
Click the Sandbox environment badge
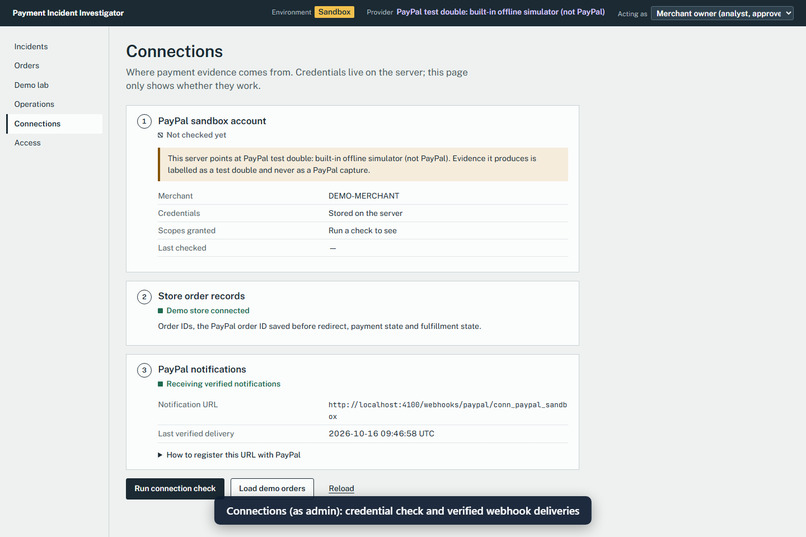point(334,12)
